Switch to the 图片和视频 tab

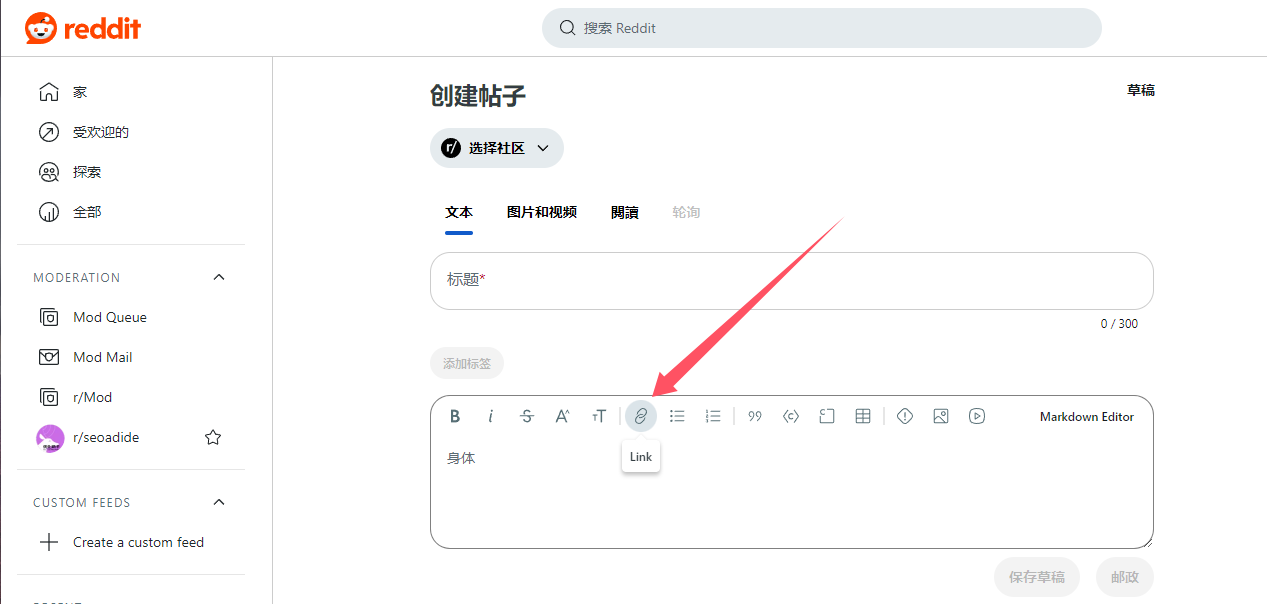pyautogui.click(x=542, y=212)
